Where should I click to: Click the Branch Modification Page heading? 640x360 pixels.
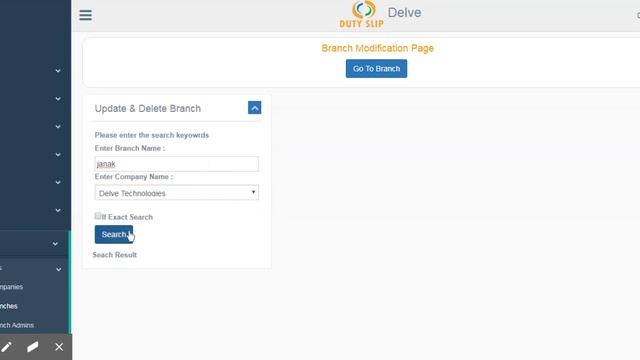click(x=378, y=48)
